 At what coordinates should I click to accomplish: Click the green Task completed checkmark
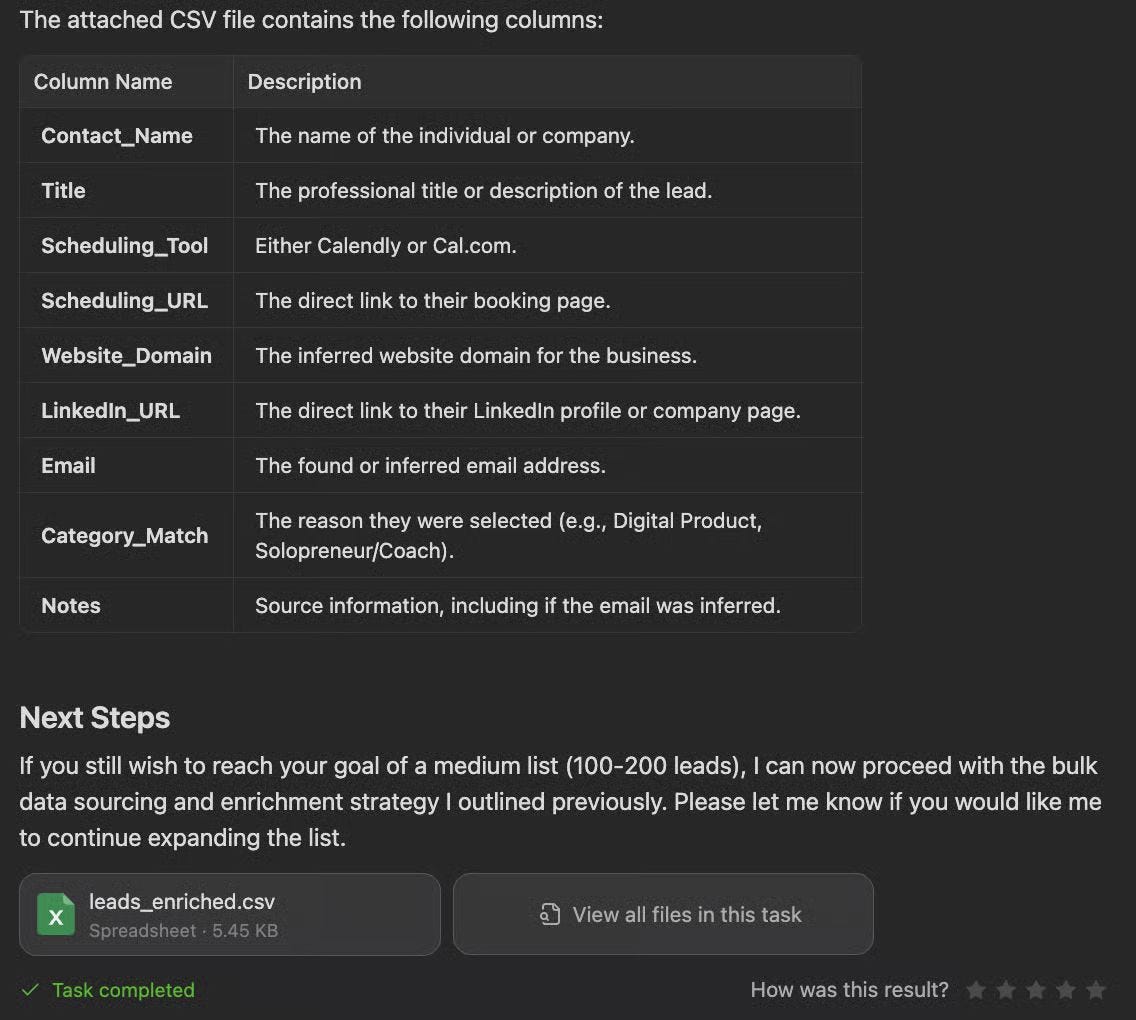pyautogui.click(x=30, y=990)
